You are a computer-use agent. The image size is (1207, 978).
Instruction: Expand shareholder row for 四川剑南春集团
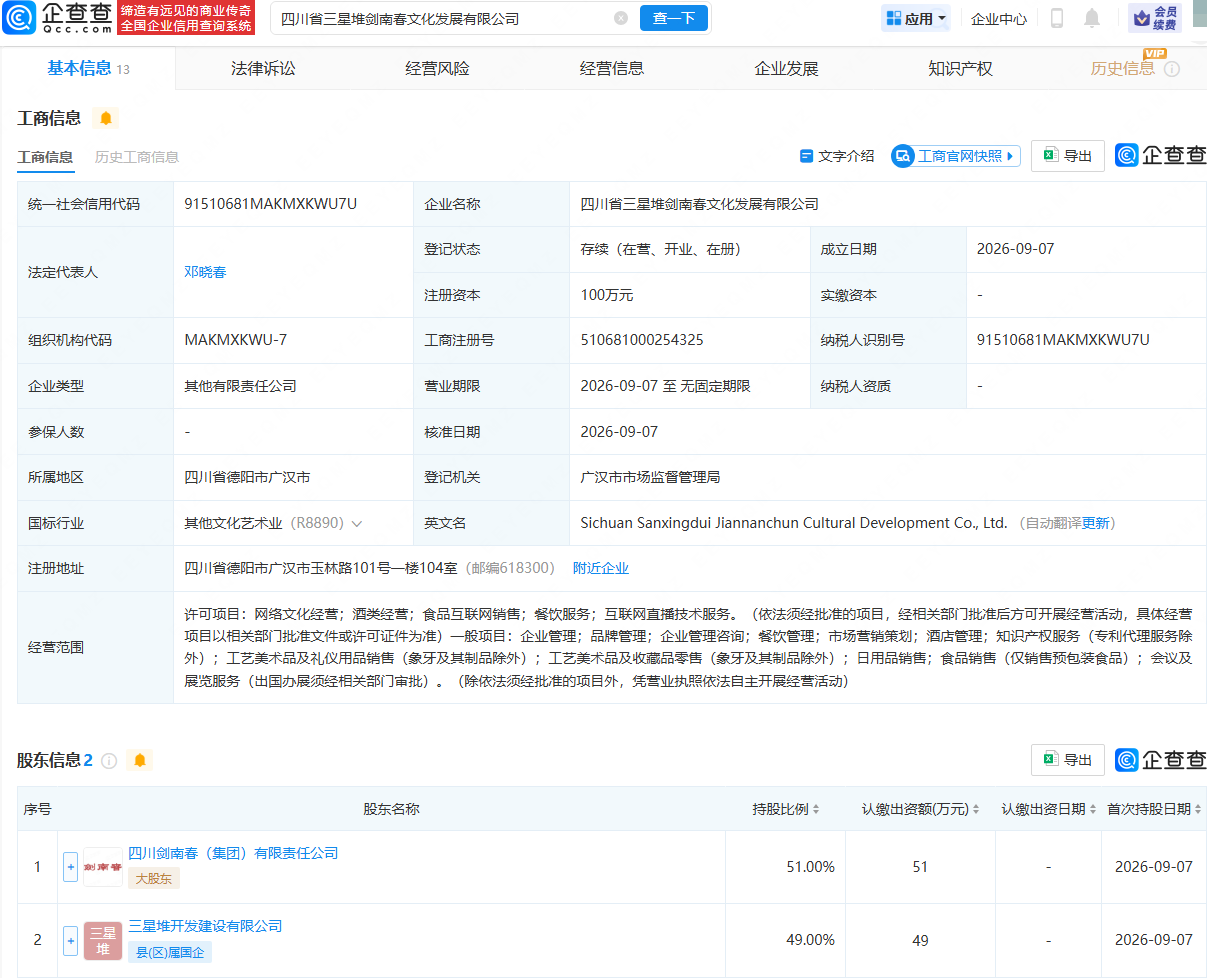(x=70, y=867)
